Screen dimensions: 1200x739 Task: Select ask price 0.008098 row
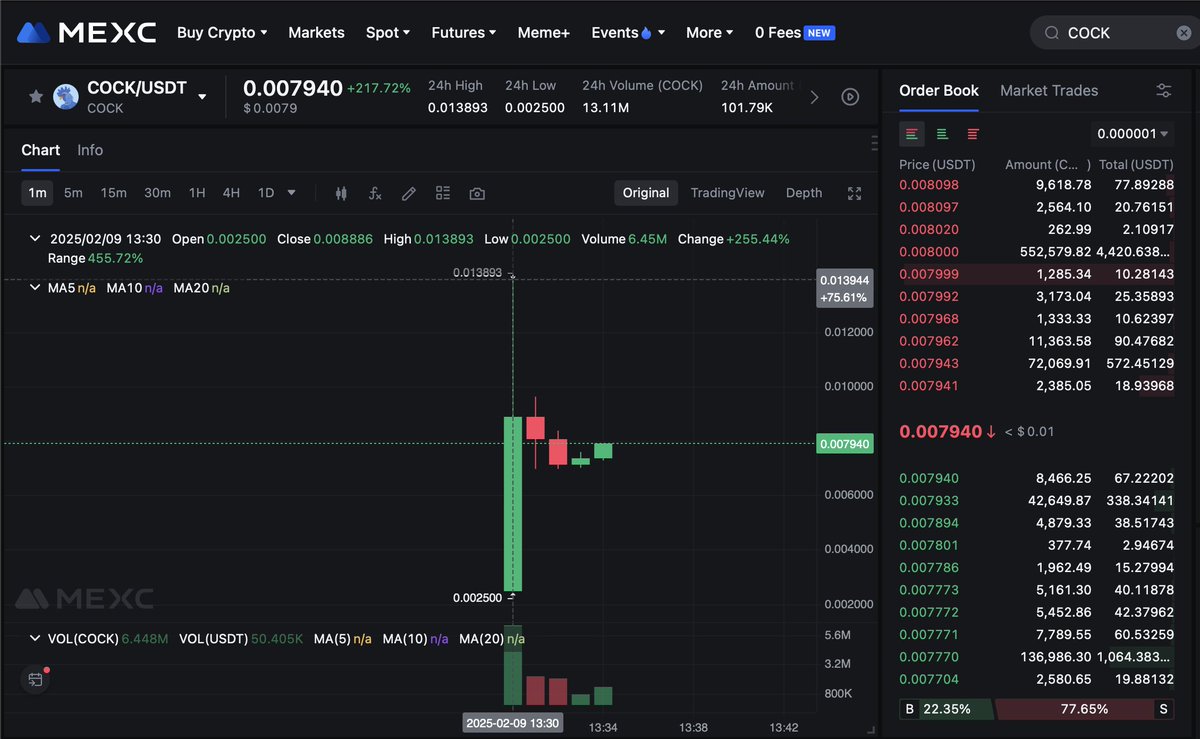(x=1036, y=185)
